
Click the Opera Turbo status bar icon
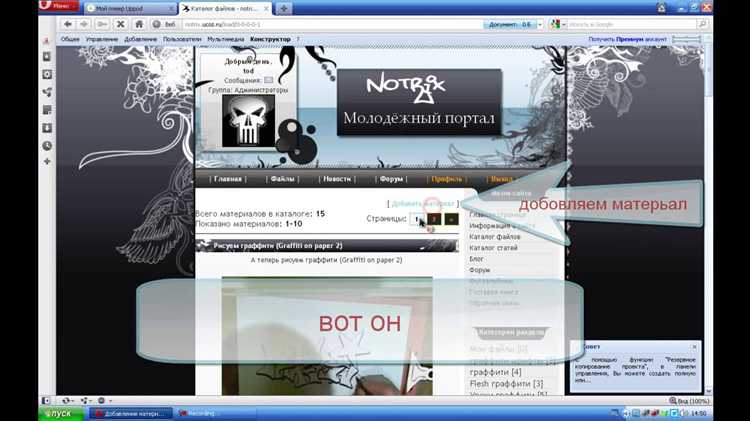pos(102,400)
